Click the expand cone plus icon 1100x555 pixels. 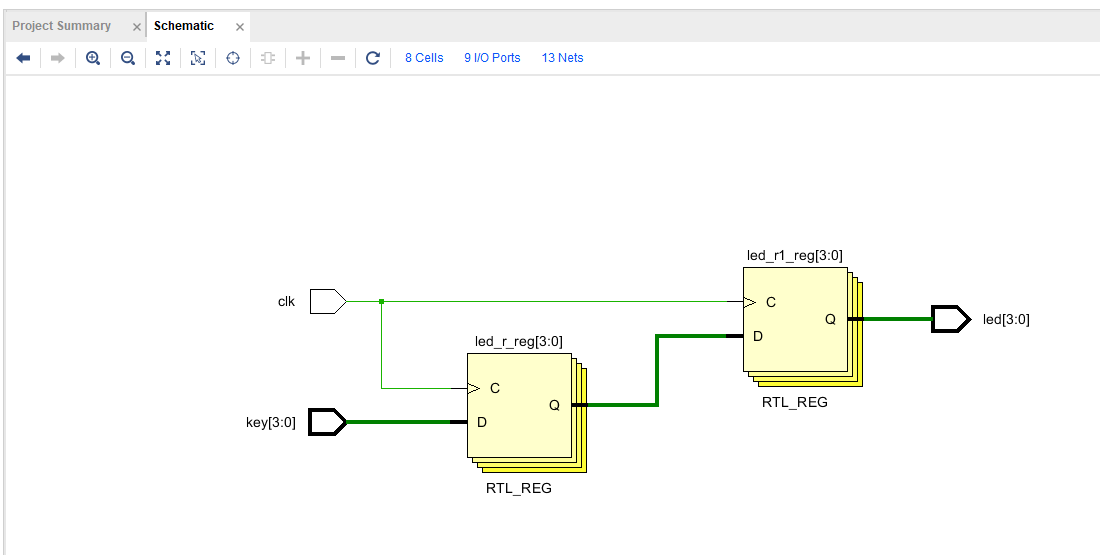302,58
